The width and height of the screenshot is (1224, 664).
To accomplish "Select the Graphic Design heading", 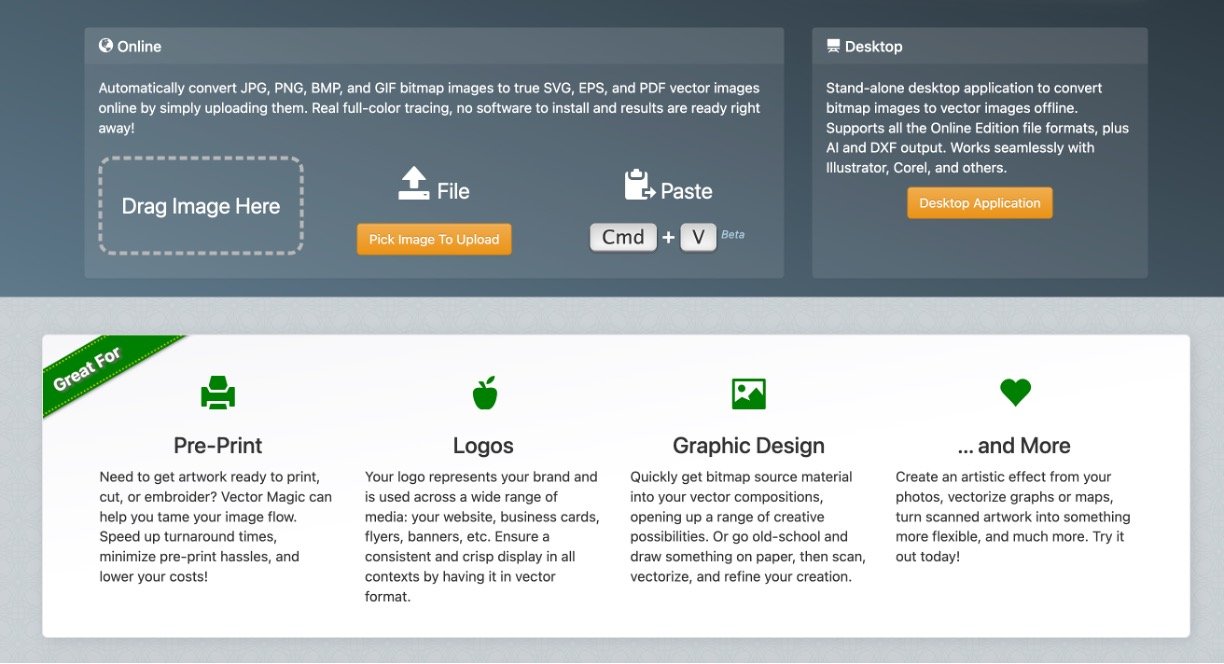I will (748, 446).
